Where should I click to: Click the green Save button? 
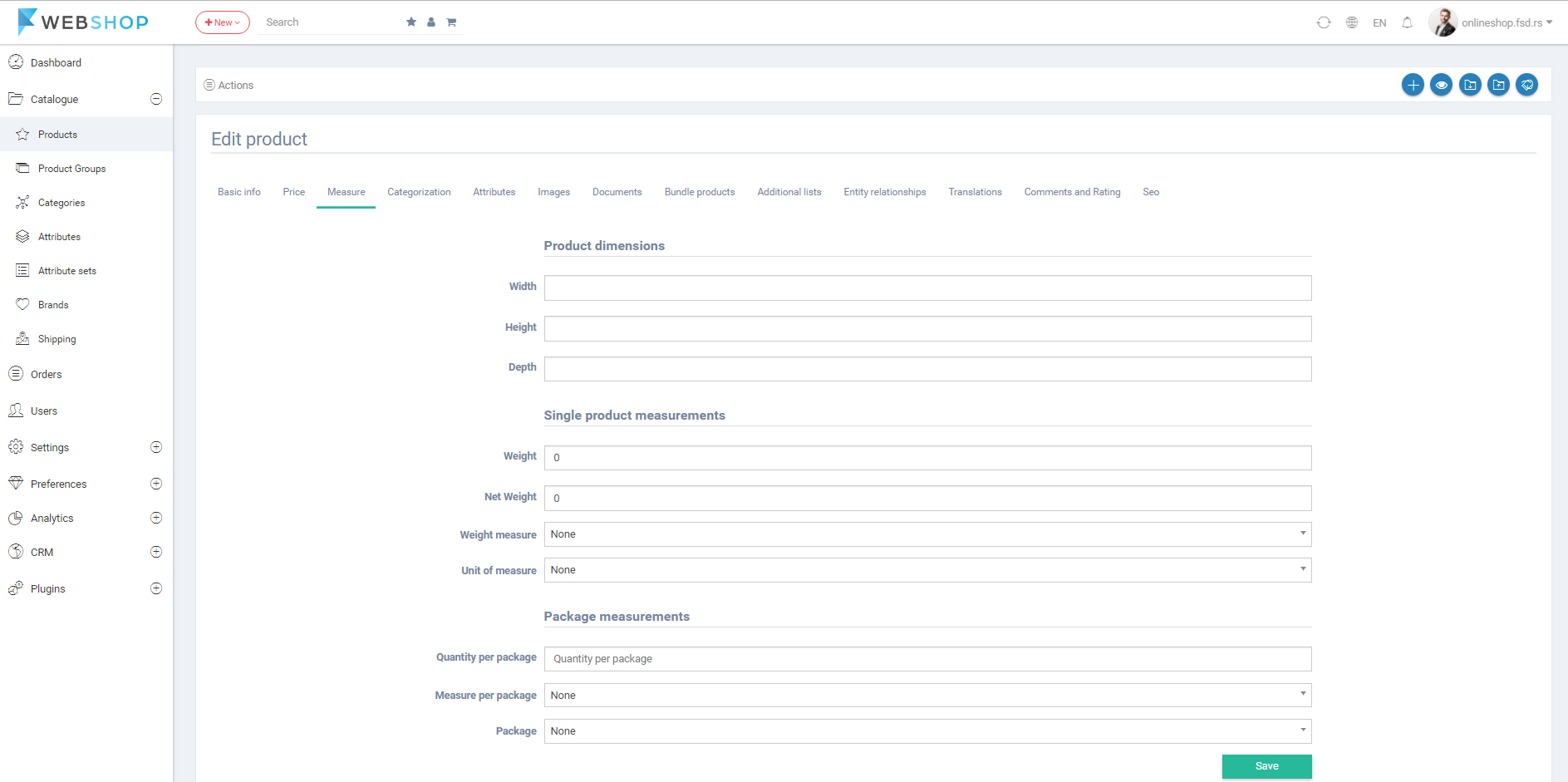[x=1266, y=766]
